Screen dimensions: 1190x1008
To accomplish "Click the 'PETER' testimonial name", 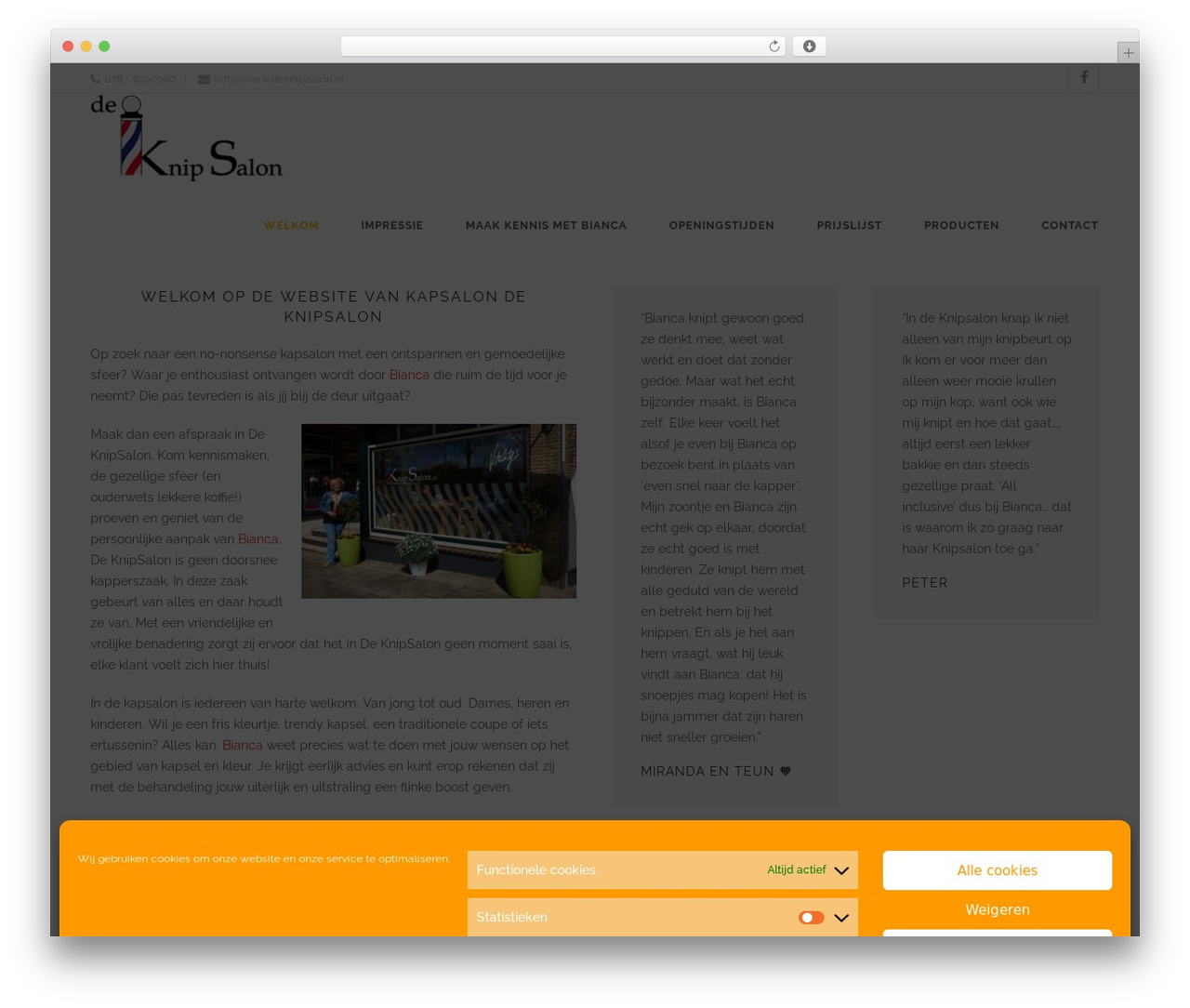I will (924, 583).
